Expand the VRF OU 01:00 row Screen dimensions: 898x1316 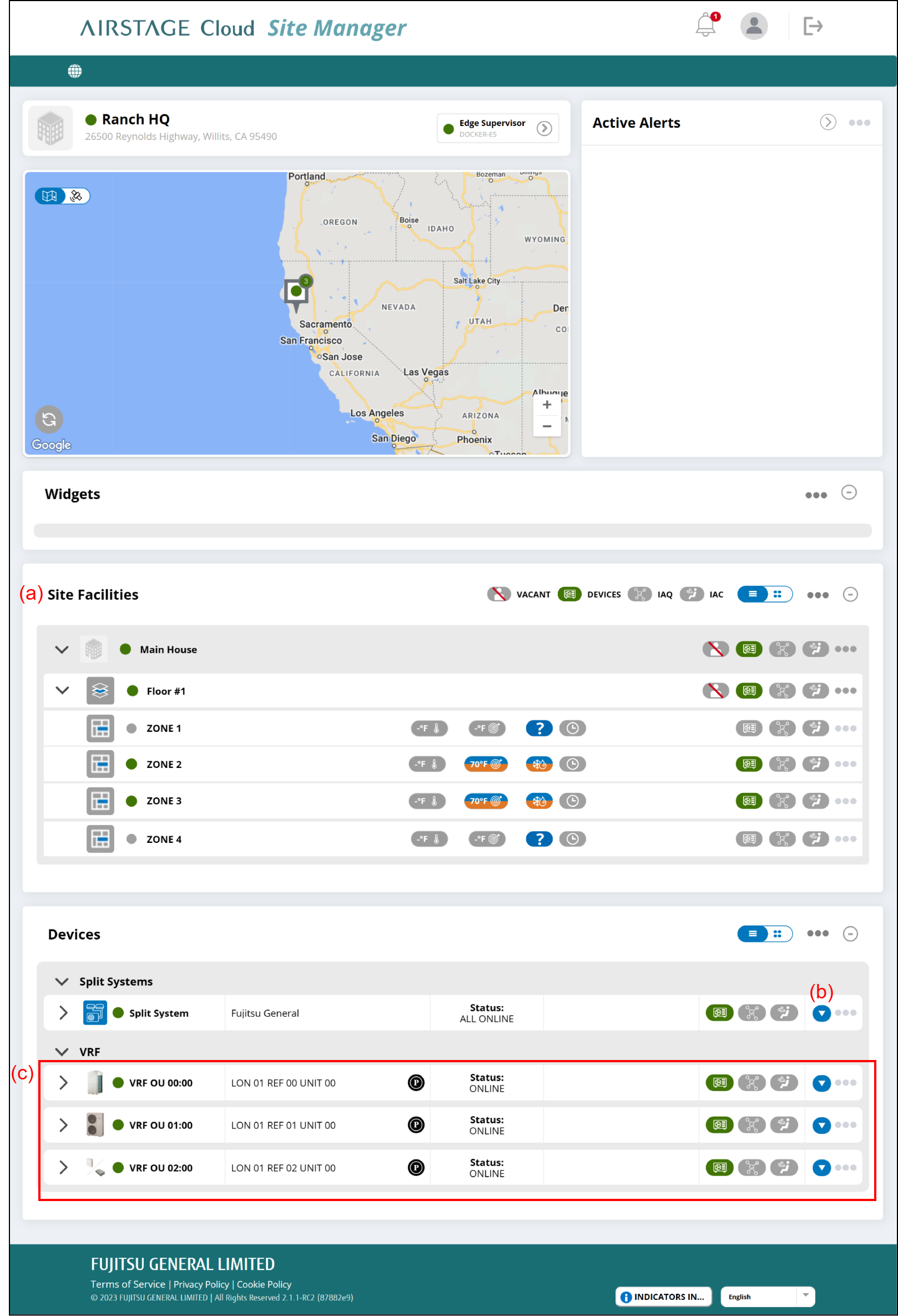click(x=63, y=1125)
